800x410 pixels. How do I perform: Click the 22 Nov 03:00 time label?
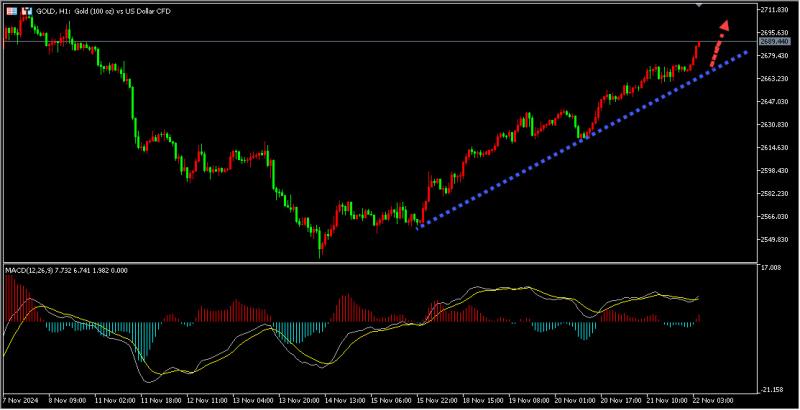[711, 399]
